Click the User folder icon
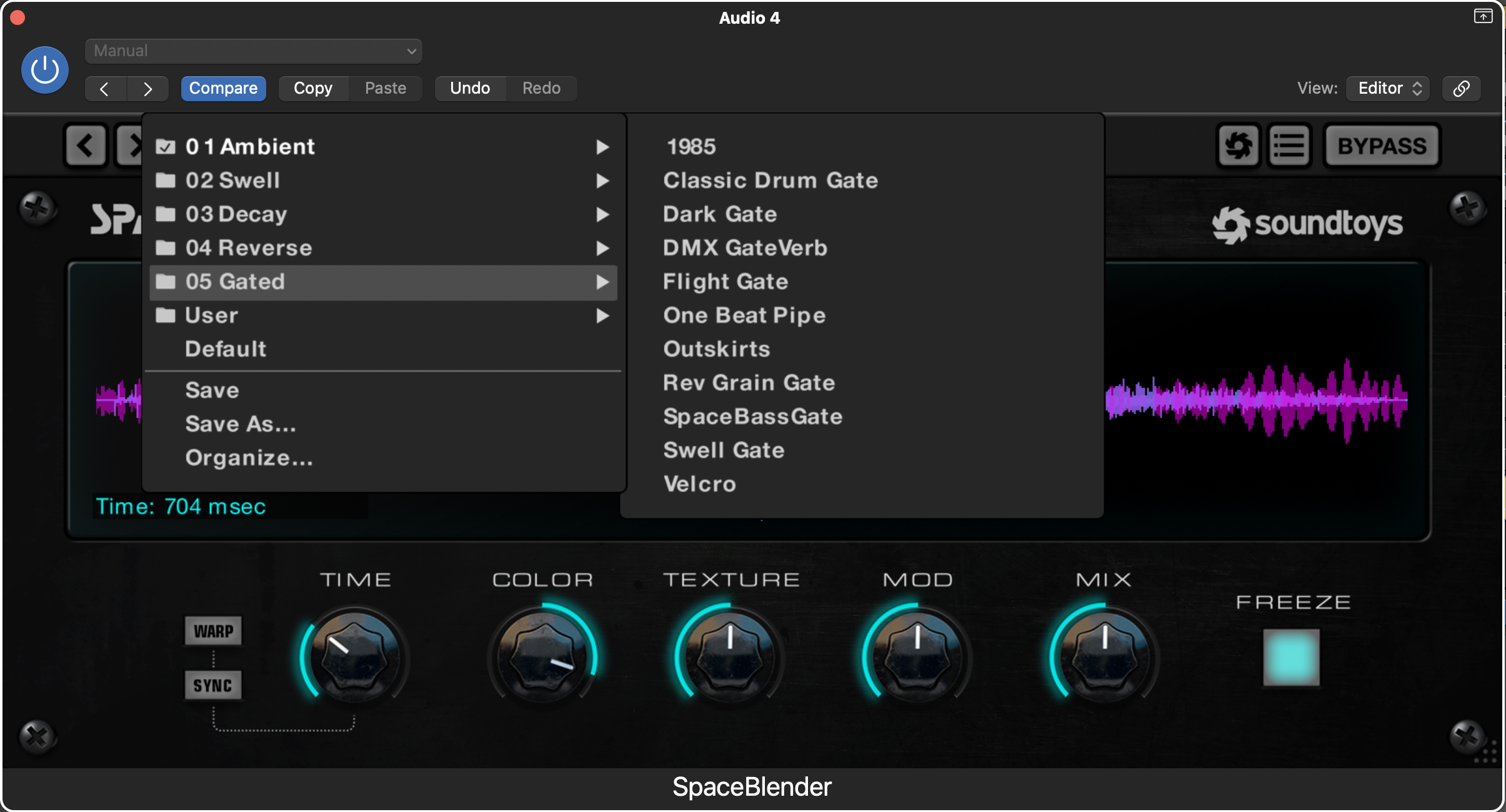 click(x=165, y=315)
